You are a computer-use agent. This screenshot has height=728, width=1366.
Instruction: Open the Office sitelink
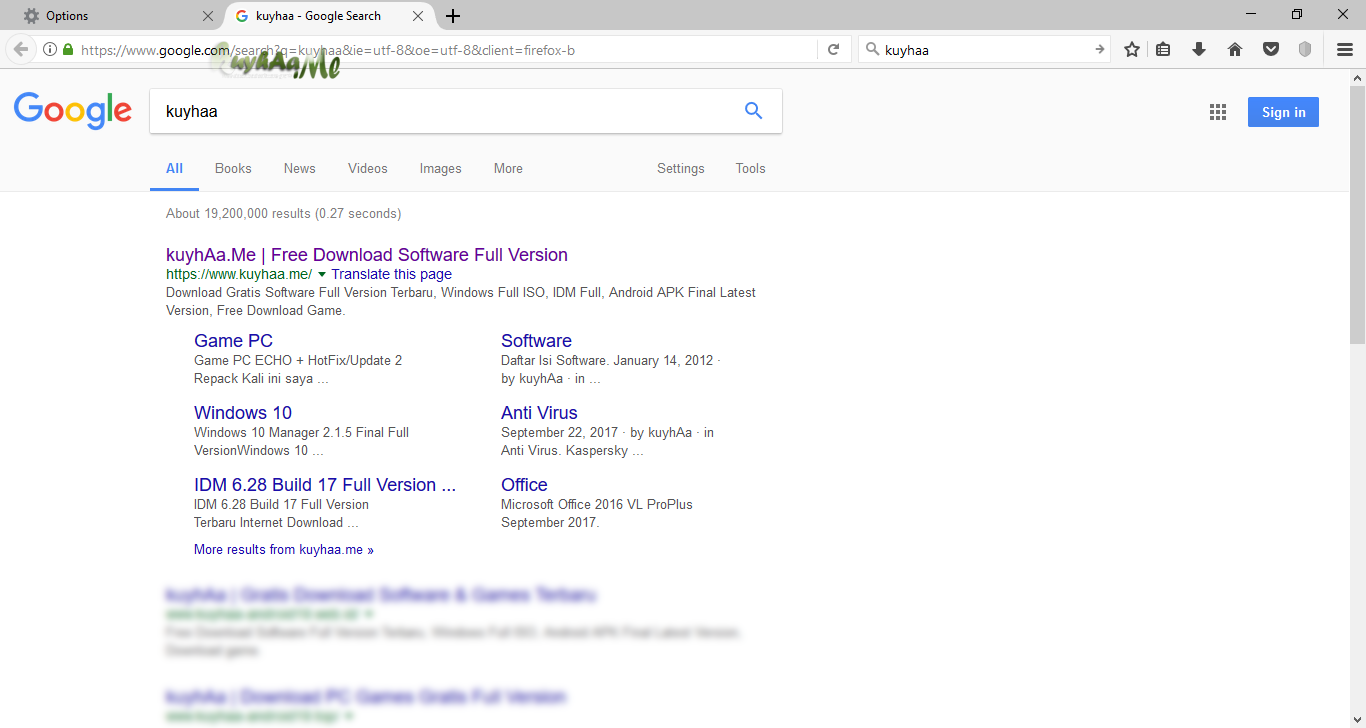click(524, 485)
